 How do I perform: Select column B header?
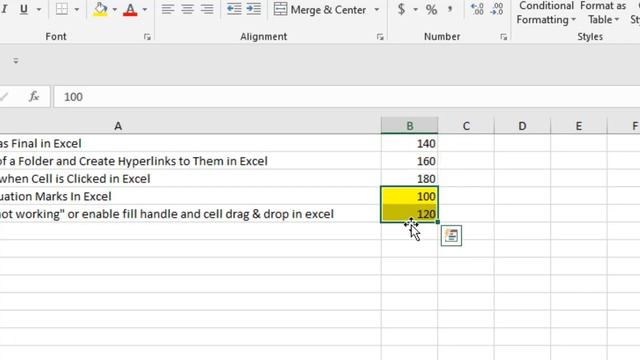[x=409, y=126]
